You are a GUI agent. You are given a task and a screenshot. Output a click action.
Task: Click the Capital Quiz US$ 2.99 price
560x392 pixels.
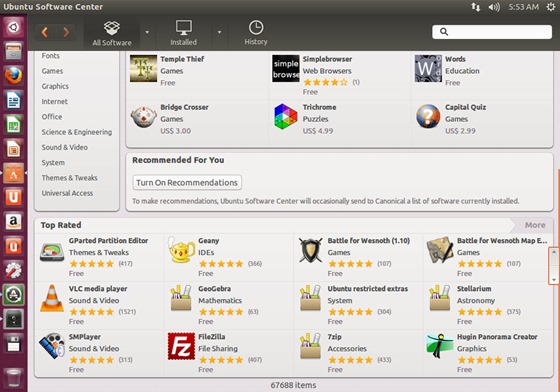(460, 131)
